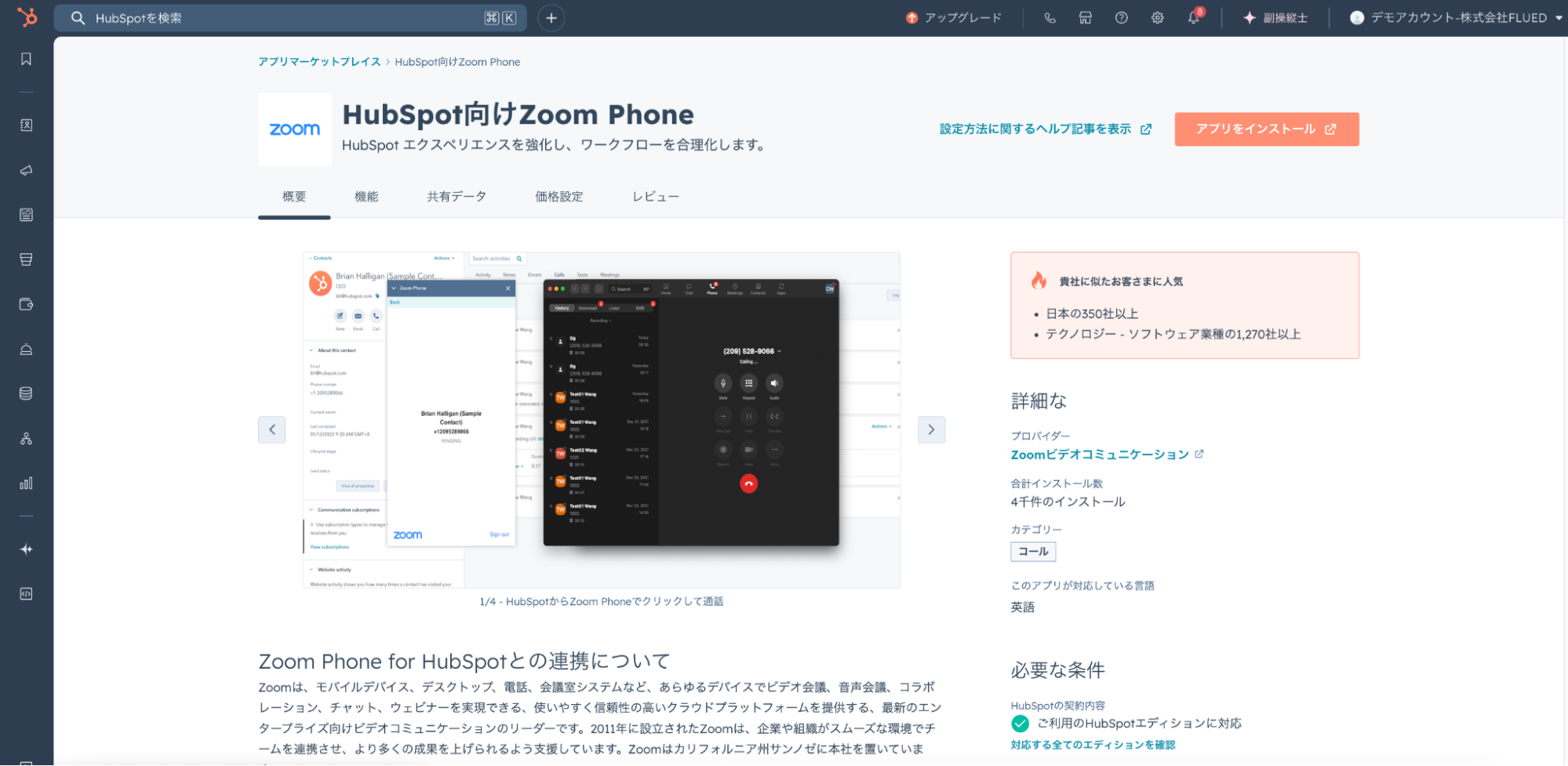Click the 4千件のインストール text
The width and height of the screenshot is (1568, 766).
(1068, 502)
